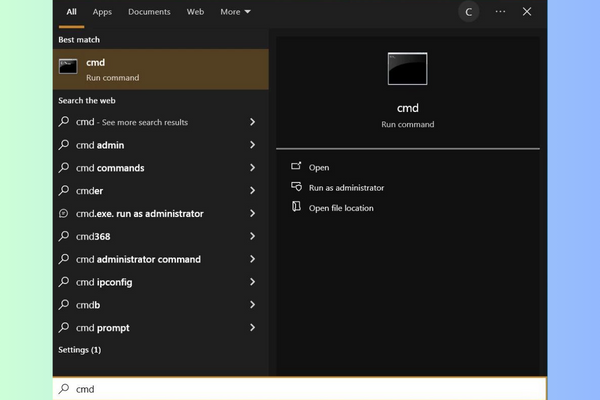Select 'cmdb' web suggestion text

click(88, 305)
